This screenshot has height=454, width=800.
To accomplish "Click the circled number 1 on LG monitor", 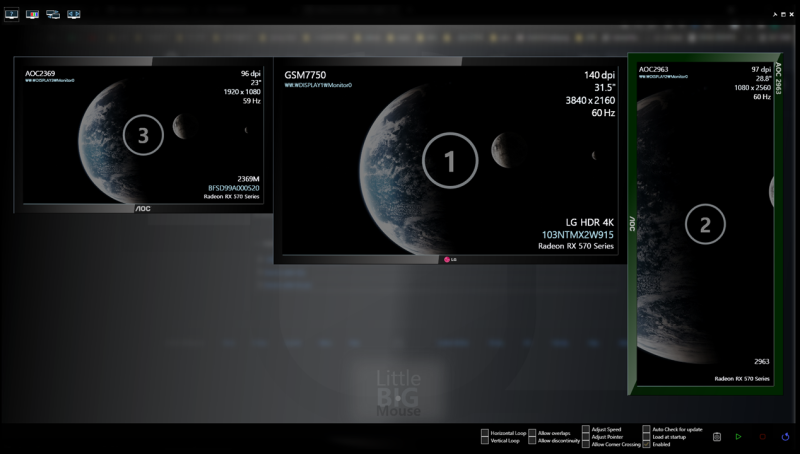I will click(450, 161).
